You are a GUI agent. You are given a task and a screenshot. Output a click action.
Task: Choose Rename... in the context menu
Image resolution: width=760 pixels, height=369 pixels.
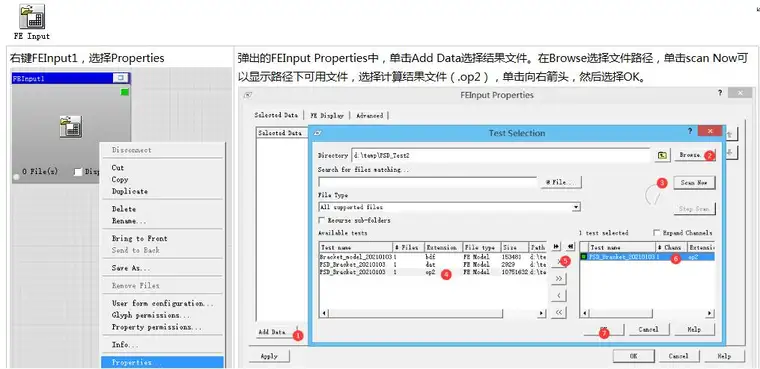[x=163, y=221]
